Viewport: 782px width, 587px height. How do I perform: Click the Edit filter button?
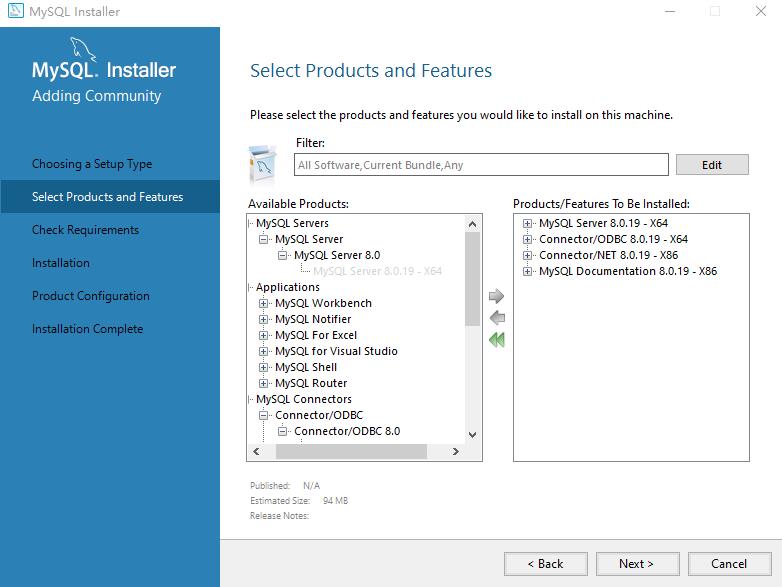[712, 165]
